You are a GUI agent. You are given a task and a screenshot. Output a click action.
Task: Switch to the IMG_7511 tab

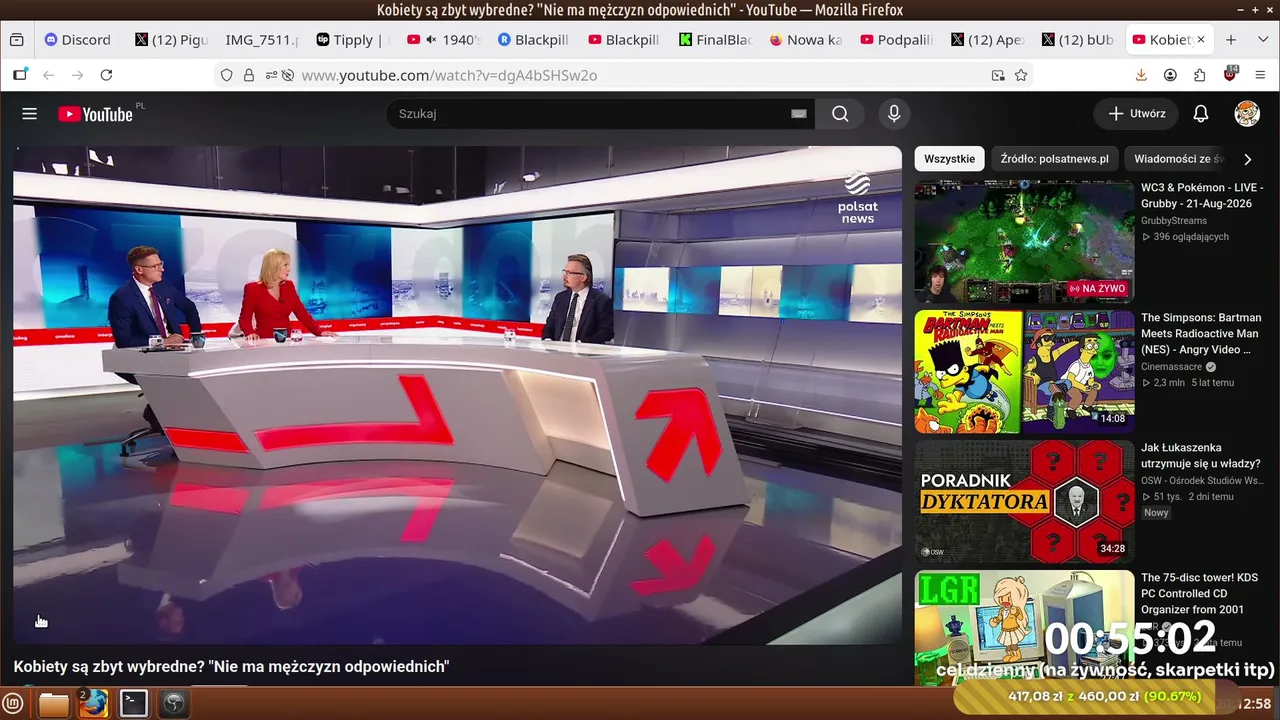coord(259,40)
